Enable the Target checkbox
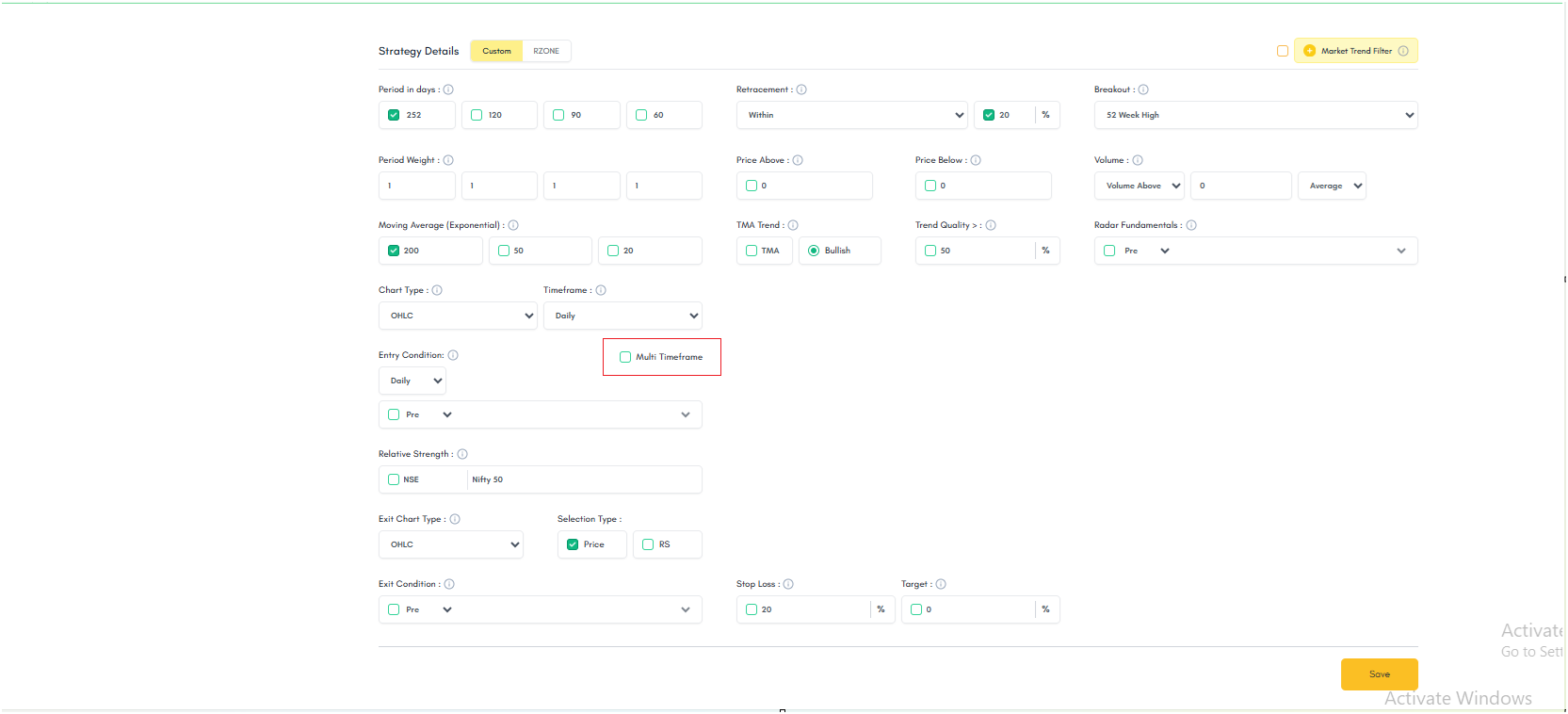The width and height of the screenshot is (1568, 714). 916,609
